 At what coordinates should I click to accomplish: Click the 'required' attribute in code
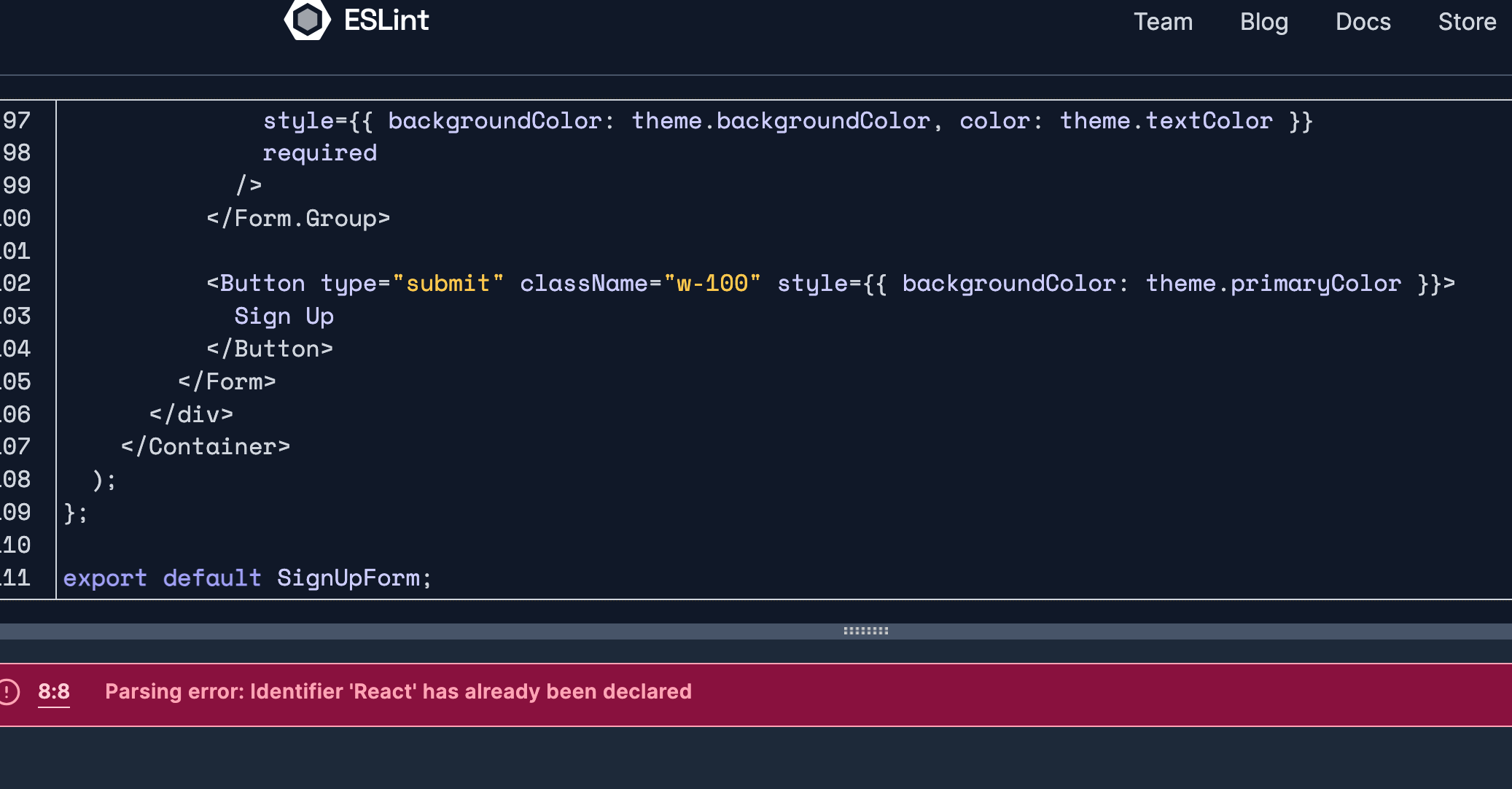click(320, 153)
